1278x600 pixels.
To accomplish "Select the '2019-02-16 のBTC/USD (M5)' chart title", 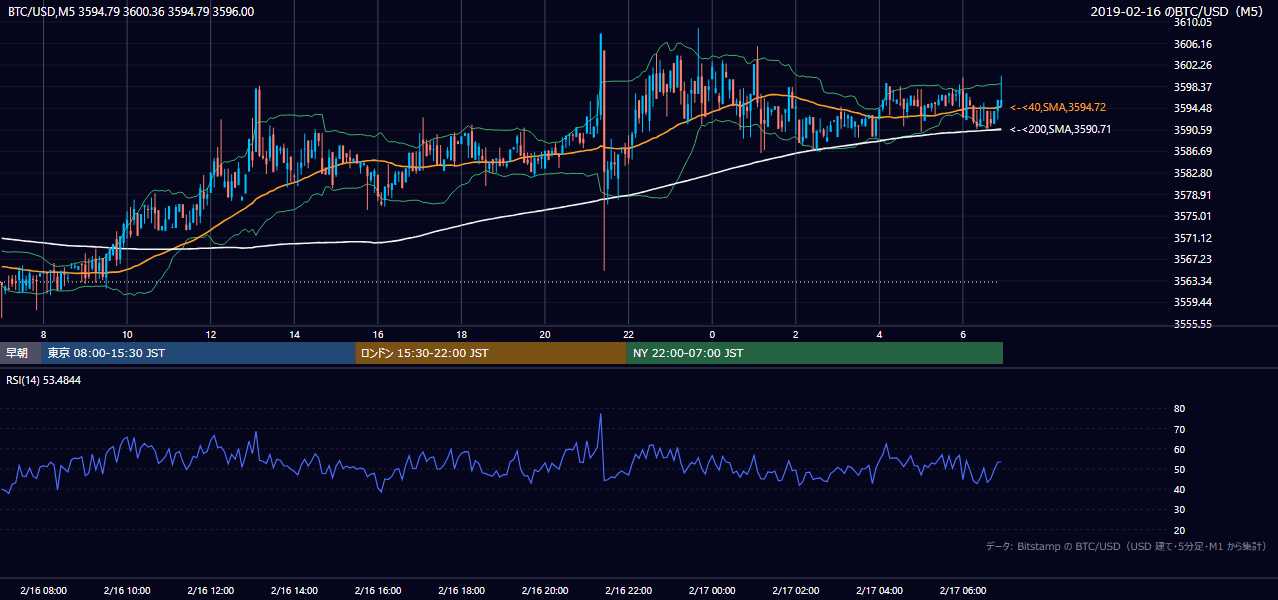I will (1179, 12).
